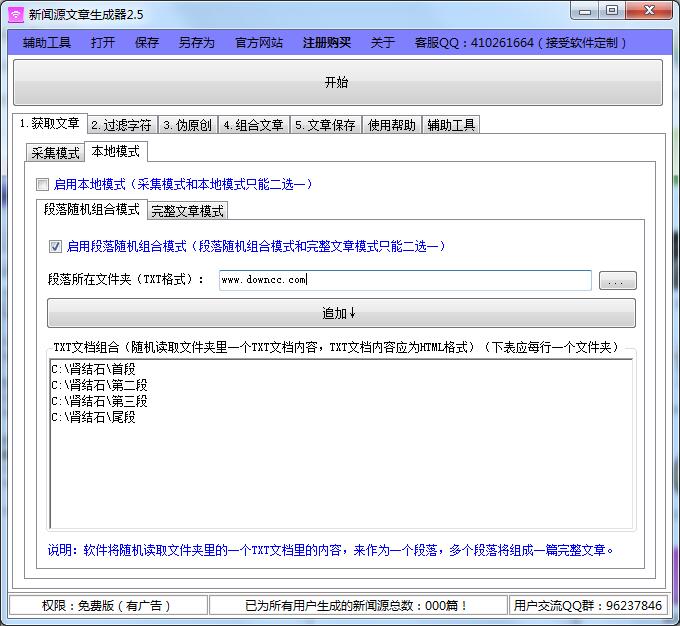This screenshot has height=626, width=680.
Task: Click the 打开 menu item
Action: pyautogui.click(x=103, y=43)
